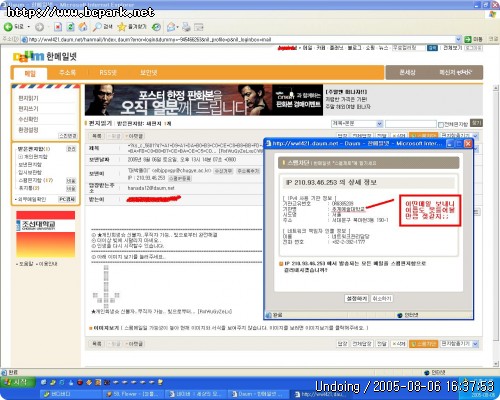
Task: Open the 수신확인 sidebar menu
Action: tap(28, 119)
